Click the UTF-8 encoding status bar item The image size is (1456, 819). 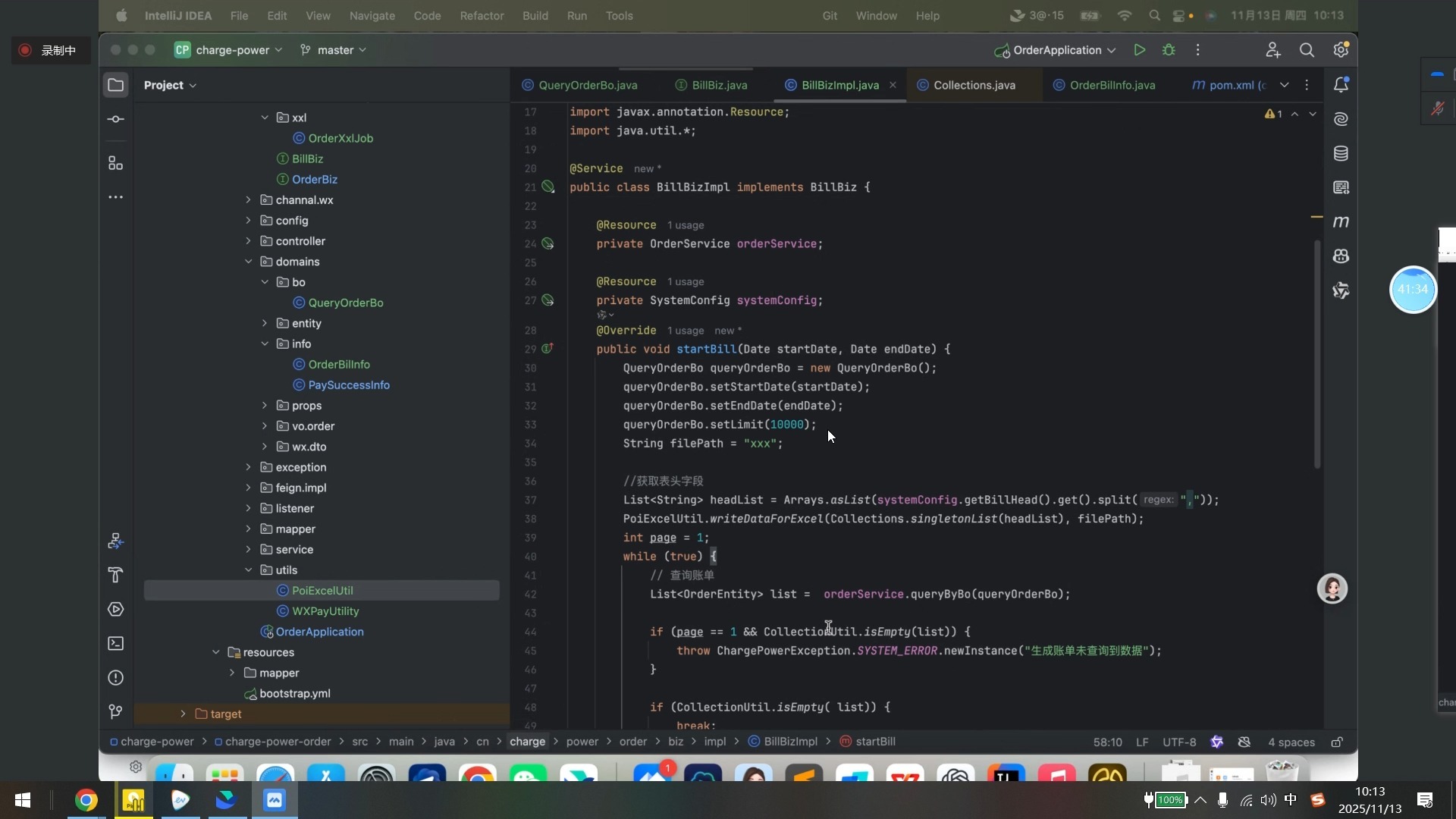(1179, 742)
